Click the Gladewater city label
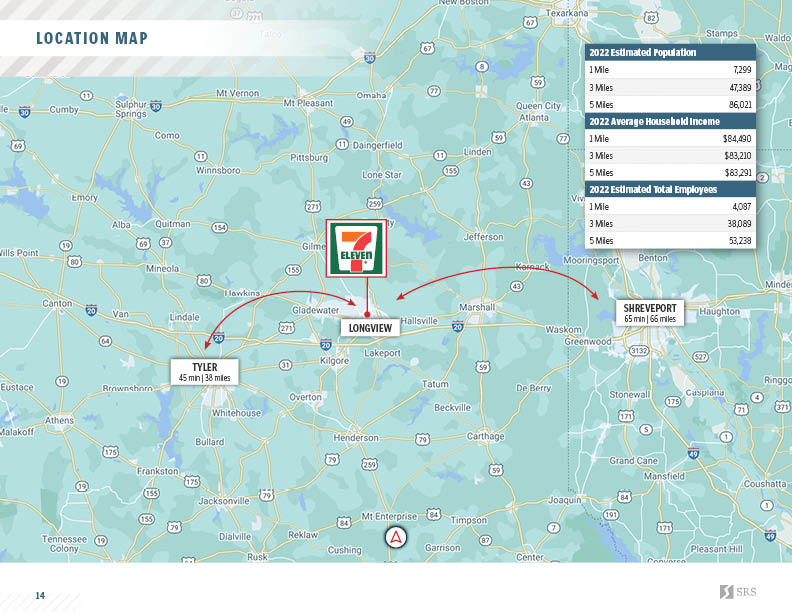This screenshot has width=792, height=612. 315,310
